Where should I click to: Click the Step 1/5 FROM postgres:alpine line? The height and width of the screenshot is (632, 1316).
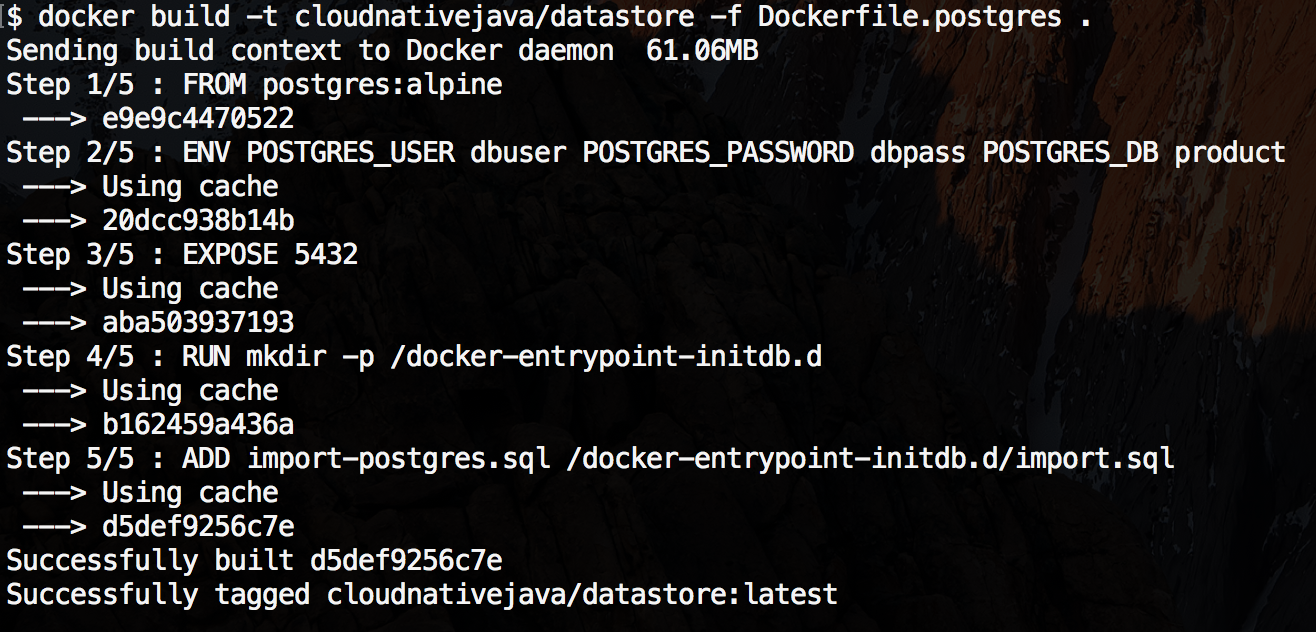click(x=254, y=85)
